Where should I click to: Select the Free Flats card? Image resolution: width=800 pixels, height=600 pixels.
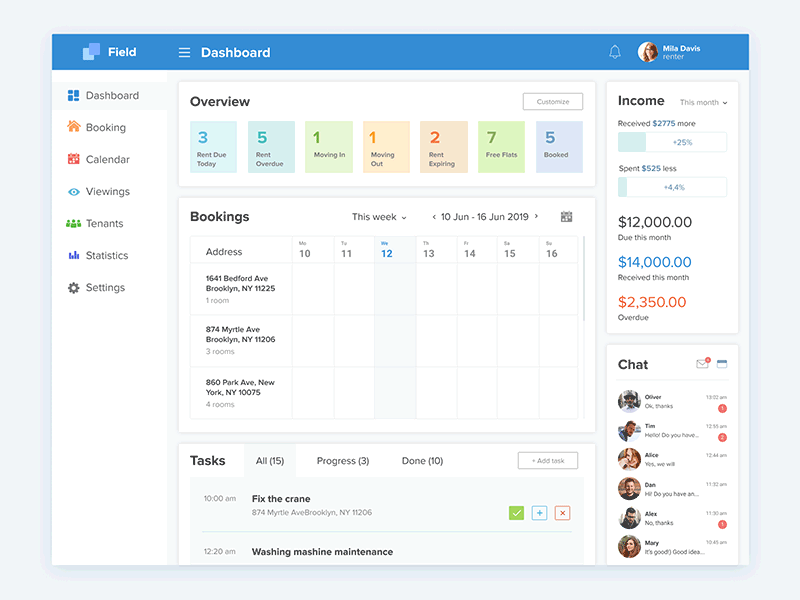tap(502, 147)
